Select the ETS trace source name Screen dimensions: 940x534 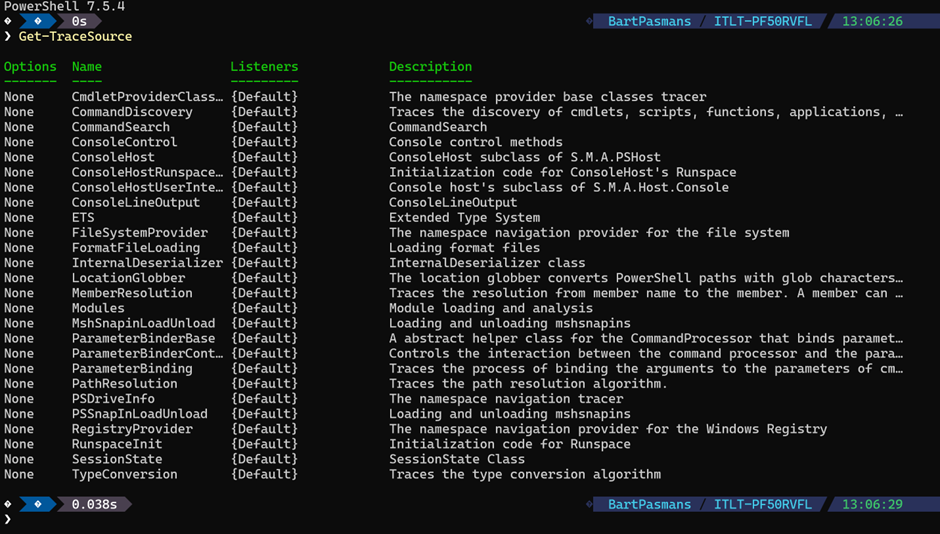[x=83, y=217]
